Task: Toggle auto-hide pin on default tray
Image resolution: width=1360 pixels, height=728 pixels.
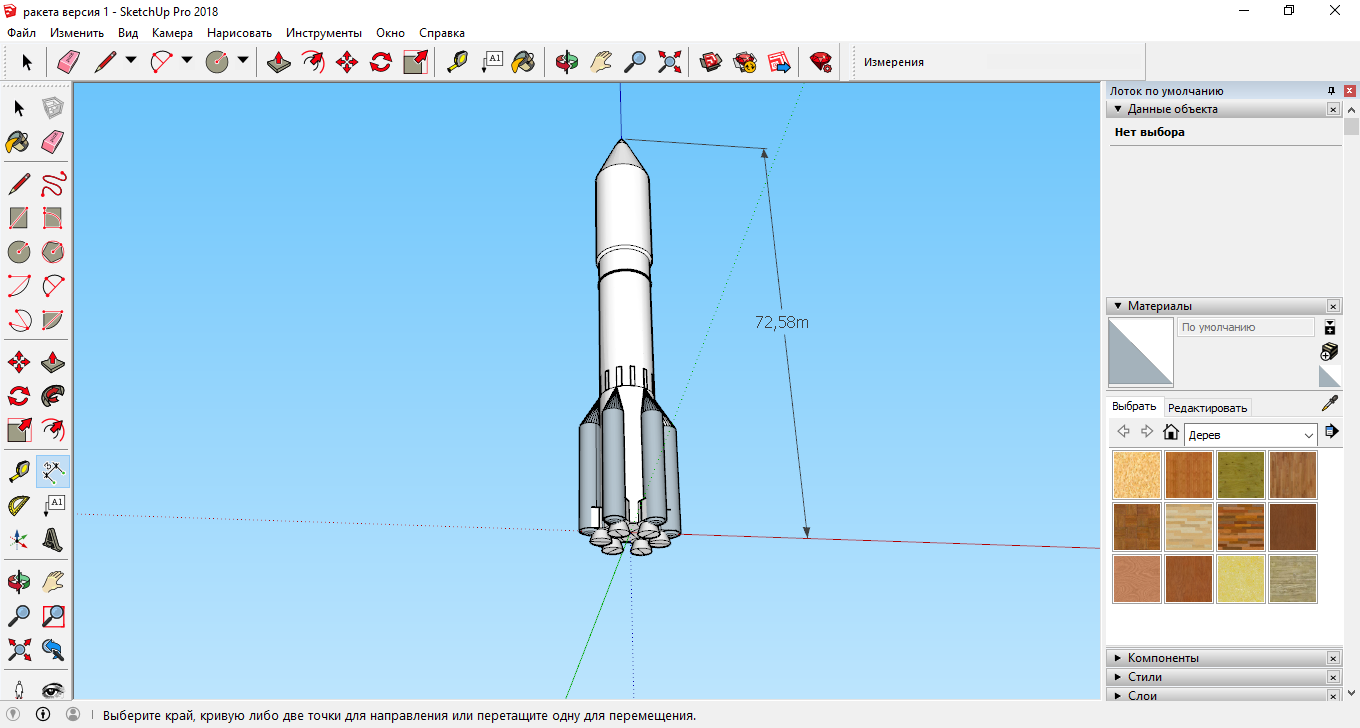Action: pyautogui.click(x=1331, y=91)
